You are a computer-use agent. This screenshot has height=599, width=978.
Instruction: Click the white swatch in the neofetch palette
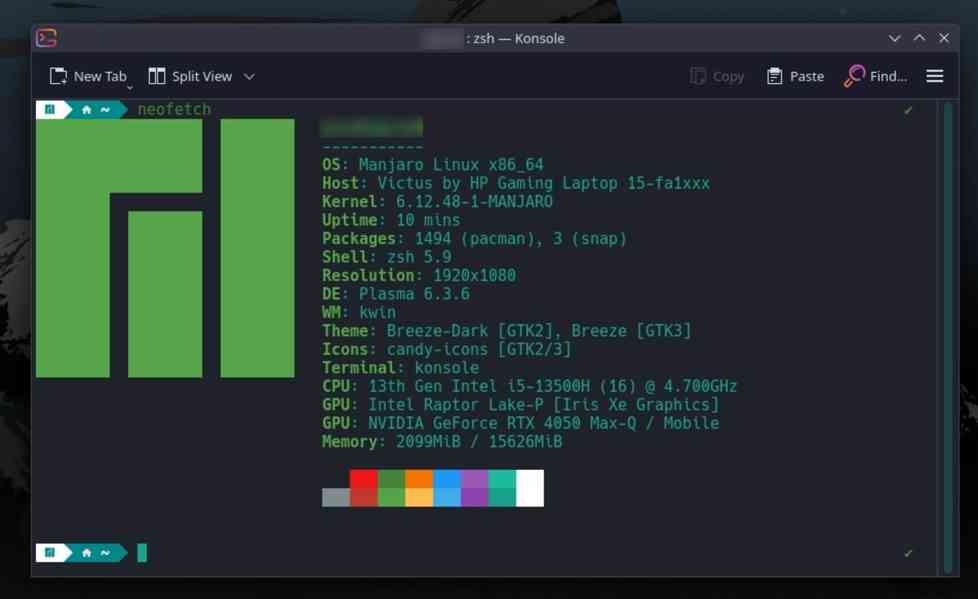point(528,488)
